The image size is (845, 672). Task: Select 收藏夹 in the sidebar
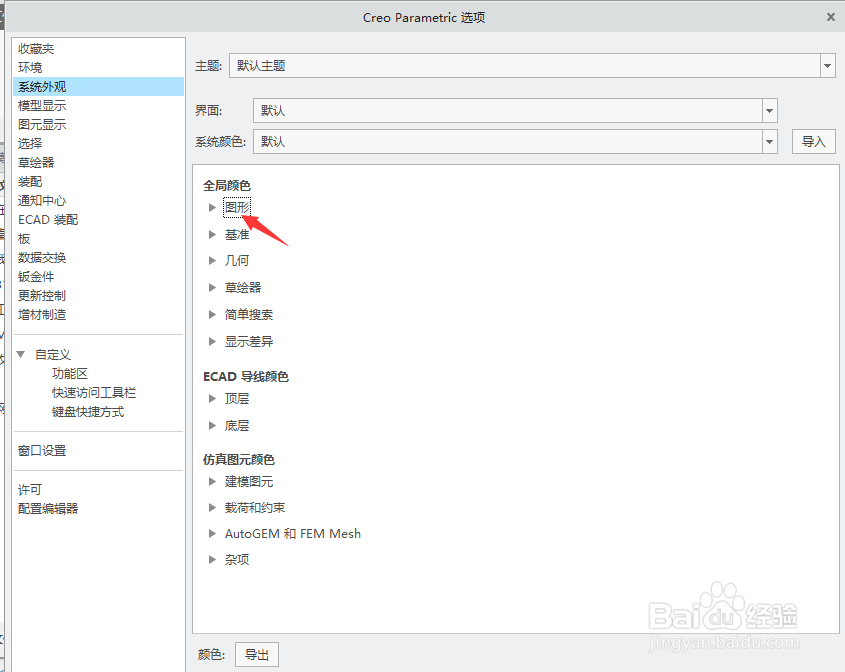click(x=36, y=49)
